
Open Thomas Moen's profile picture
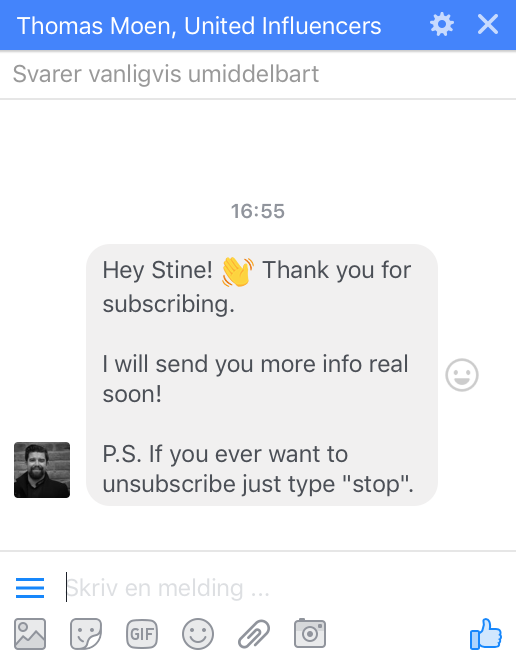42,470
